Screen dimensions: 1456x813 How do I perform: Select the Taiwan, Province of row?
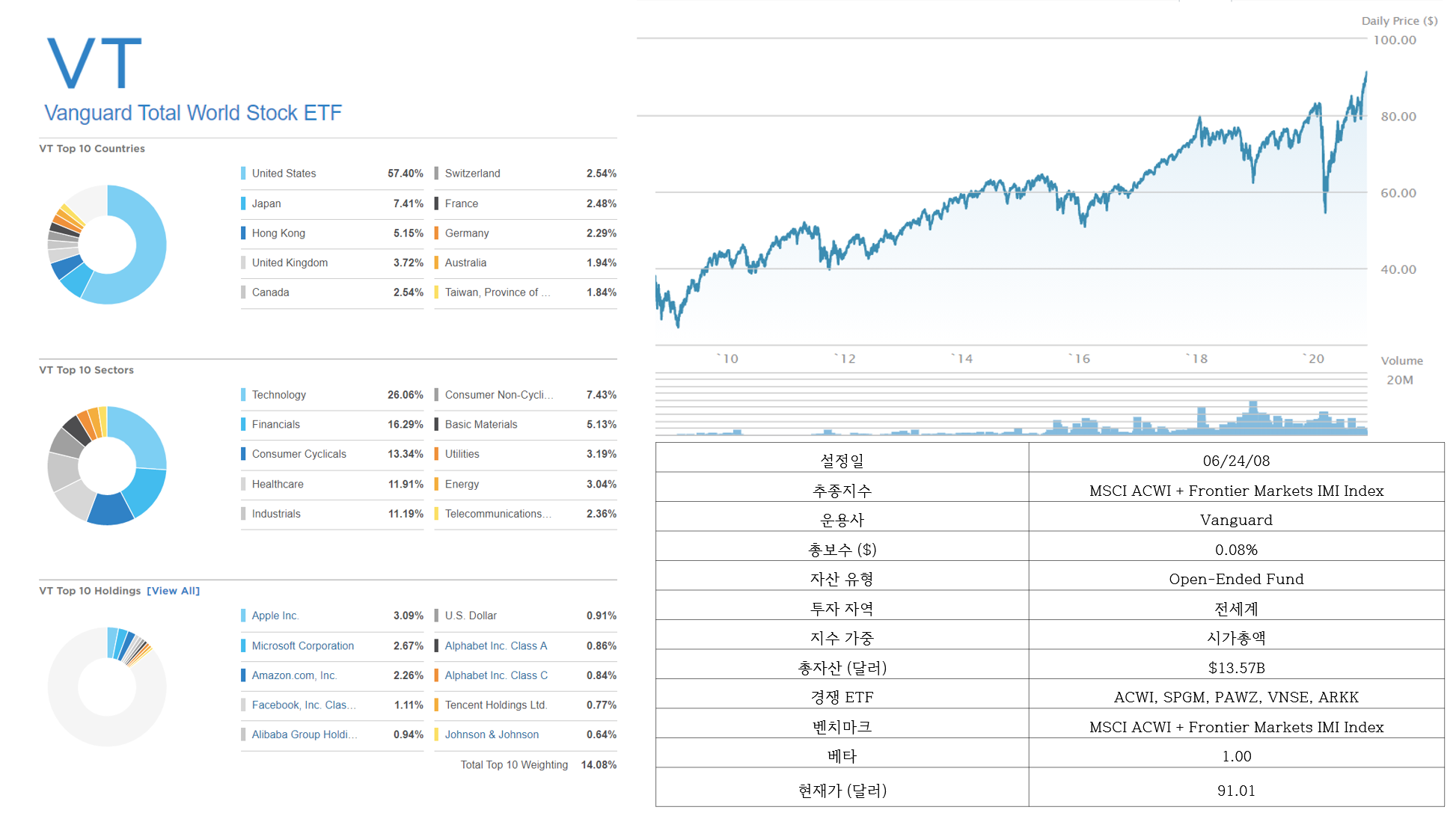525,292
